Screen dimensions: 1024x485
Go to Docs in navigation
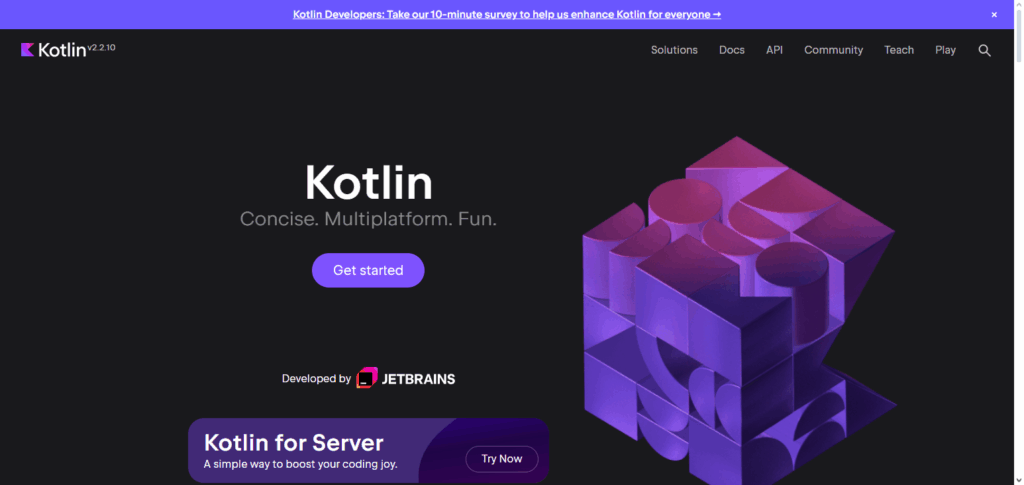[731, 50]
